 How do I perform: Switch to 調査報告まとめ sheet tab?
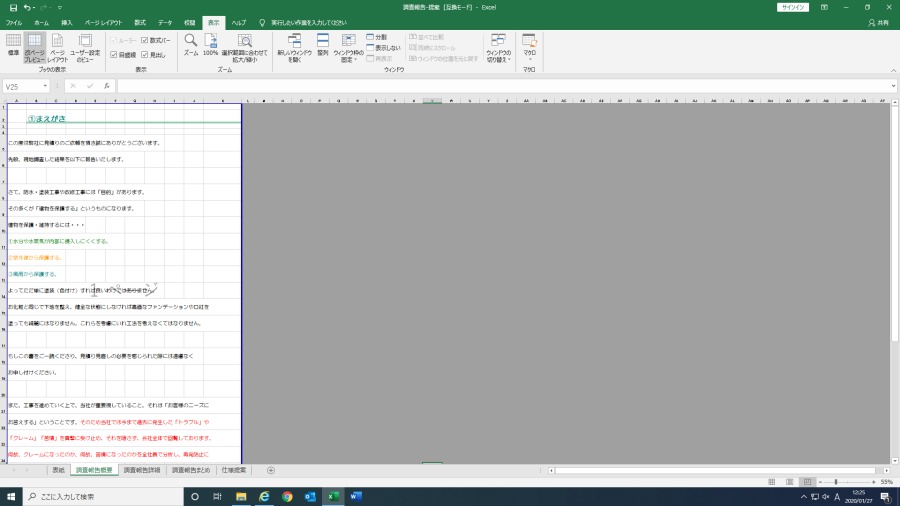click(191, 470)
